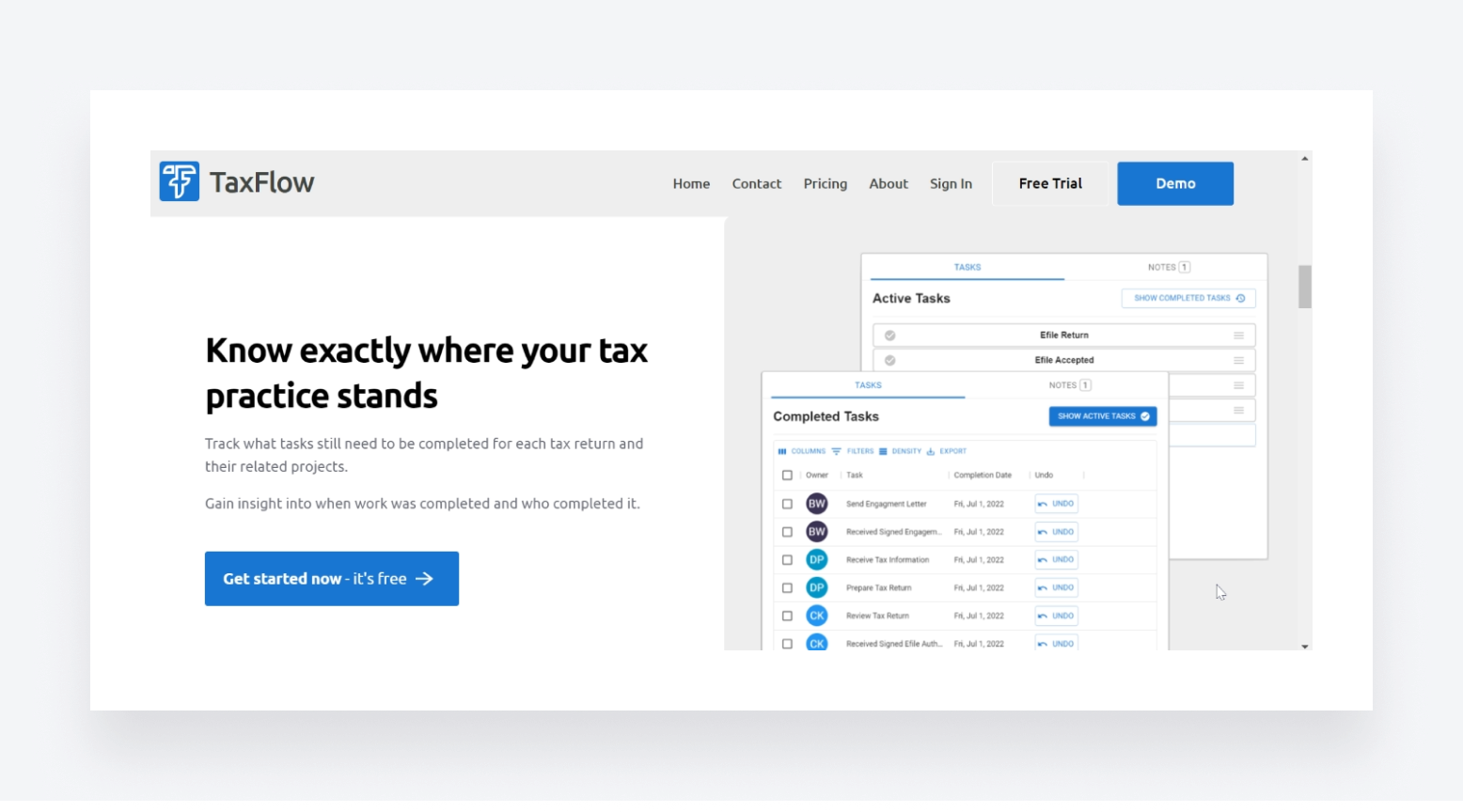The height and width of the screenshot is (812, 1463).
Task: Click the BW owner avatar icon
Action: point(816,503)
